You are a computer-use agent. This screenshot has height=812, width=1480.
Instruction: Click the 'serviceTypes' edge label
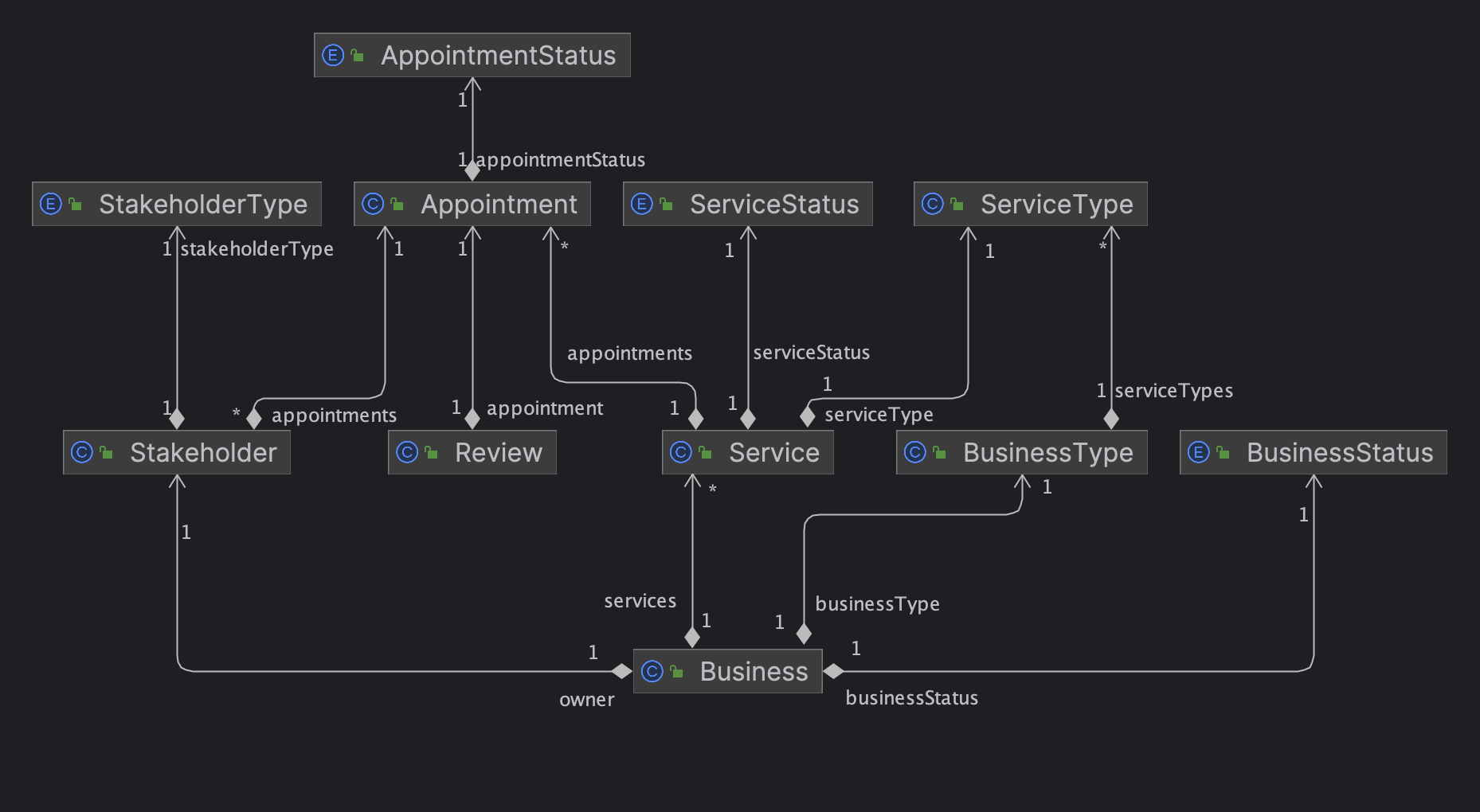click(x=1173, y=391)
